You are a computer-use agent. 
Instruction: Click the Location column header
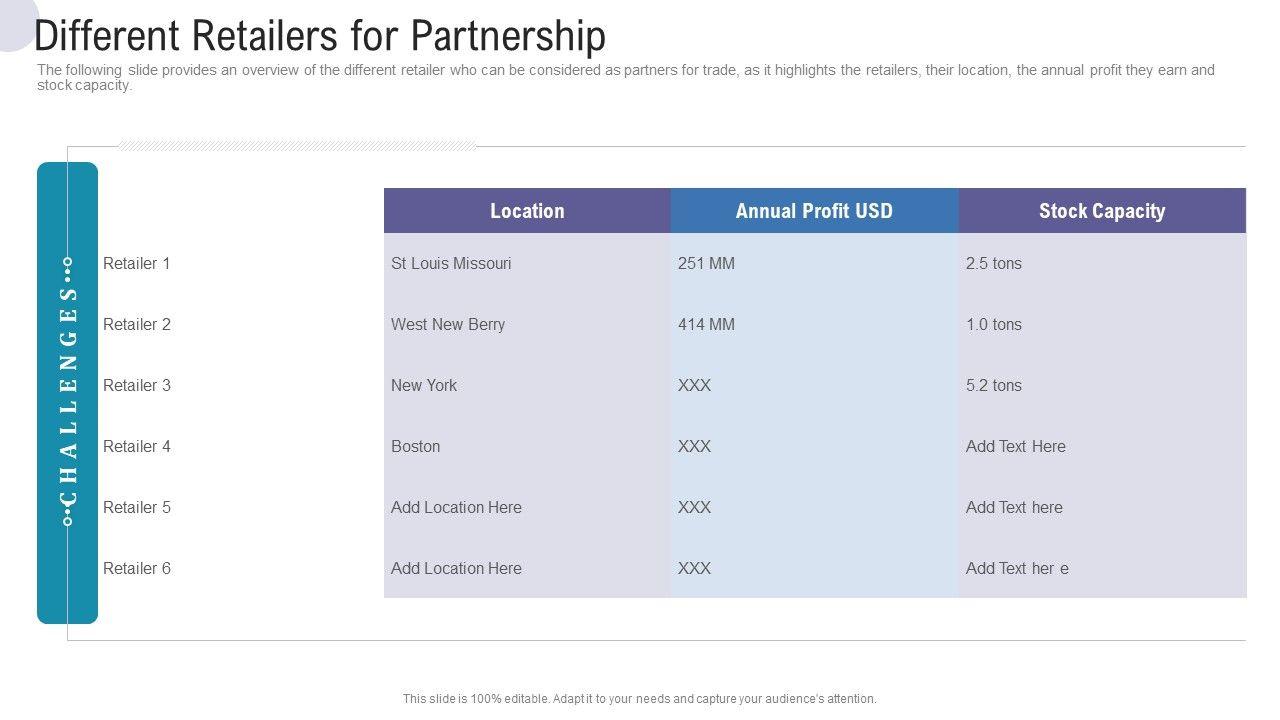[527, 211]
